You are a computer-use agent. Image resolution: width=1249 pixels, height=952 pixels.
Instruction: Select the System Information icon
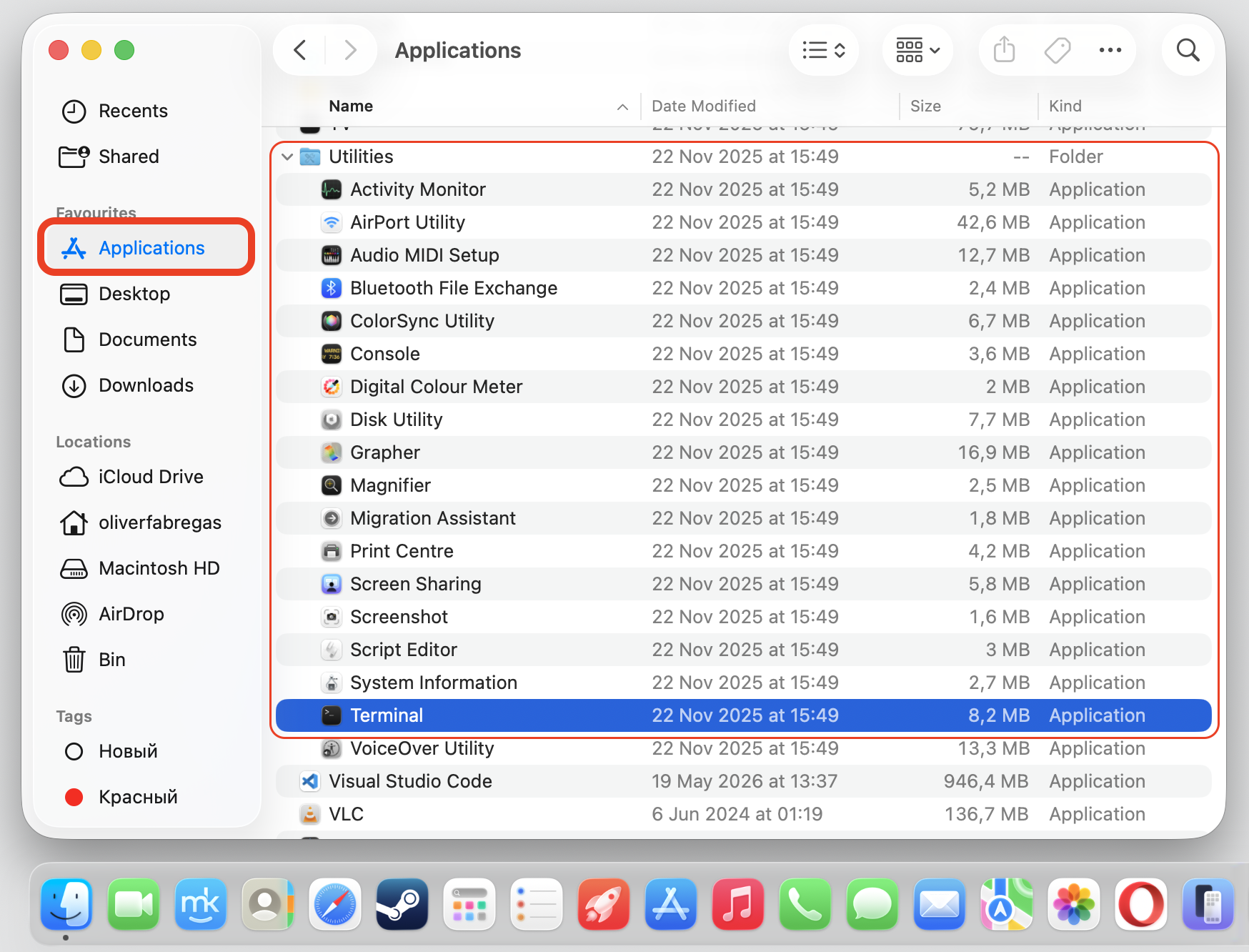point(331,683)
